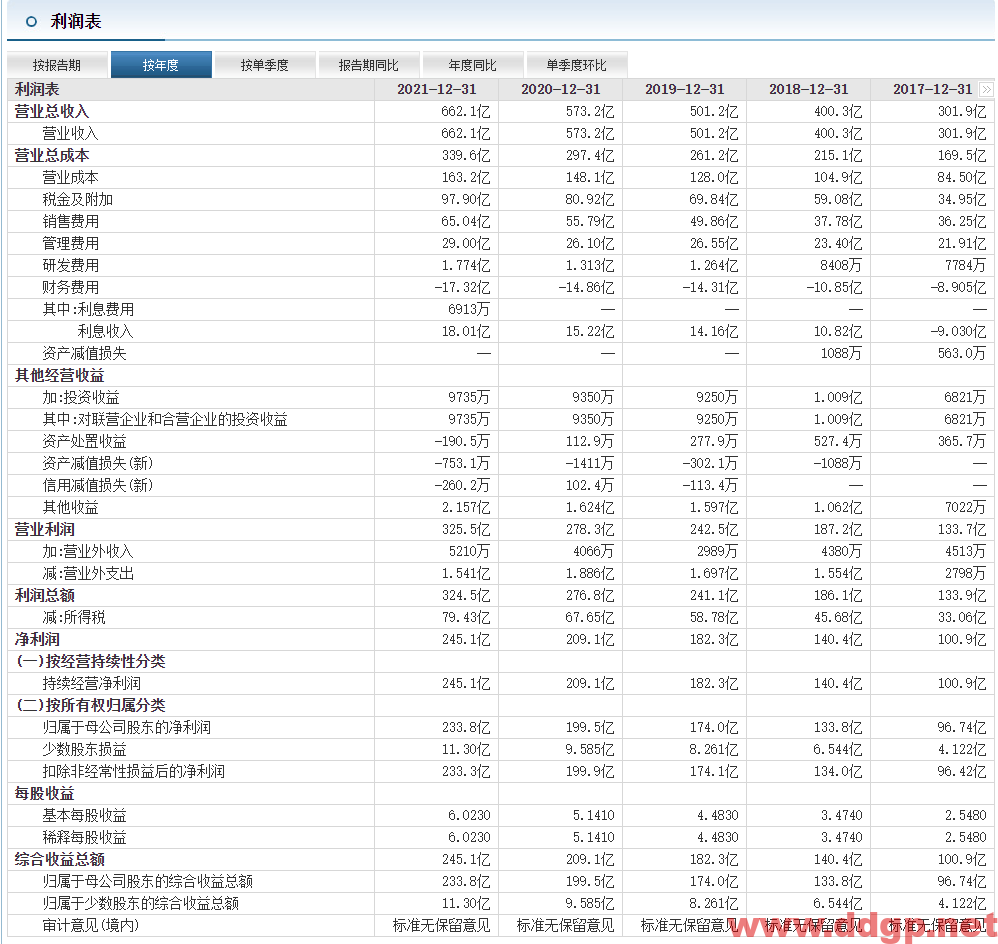Select the 营业总成本 row label
Viewport: 998px width, 944px height.
(52, 155)
